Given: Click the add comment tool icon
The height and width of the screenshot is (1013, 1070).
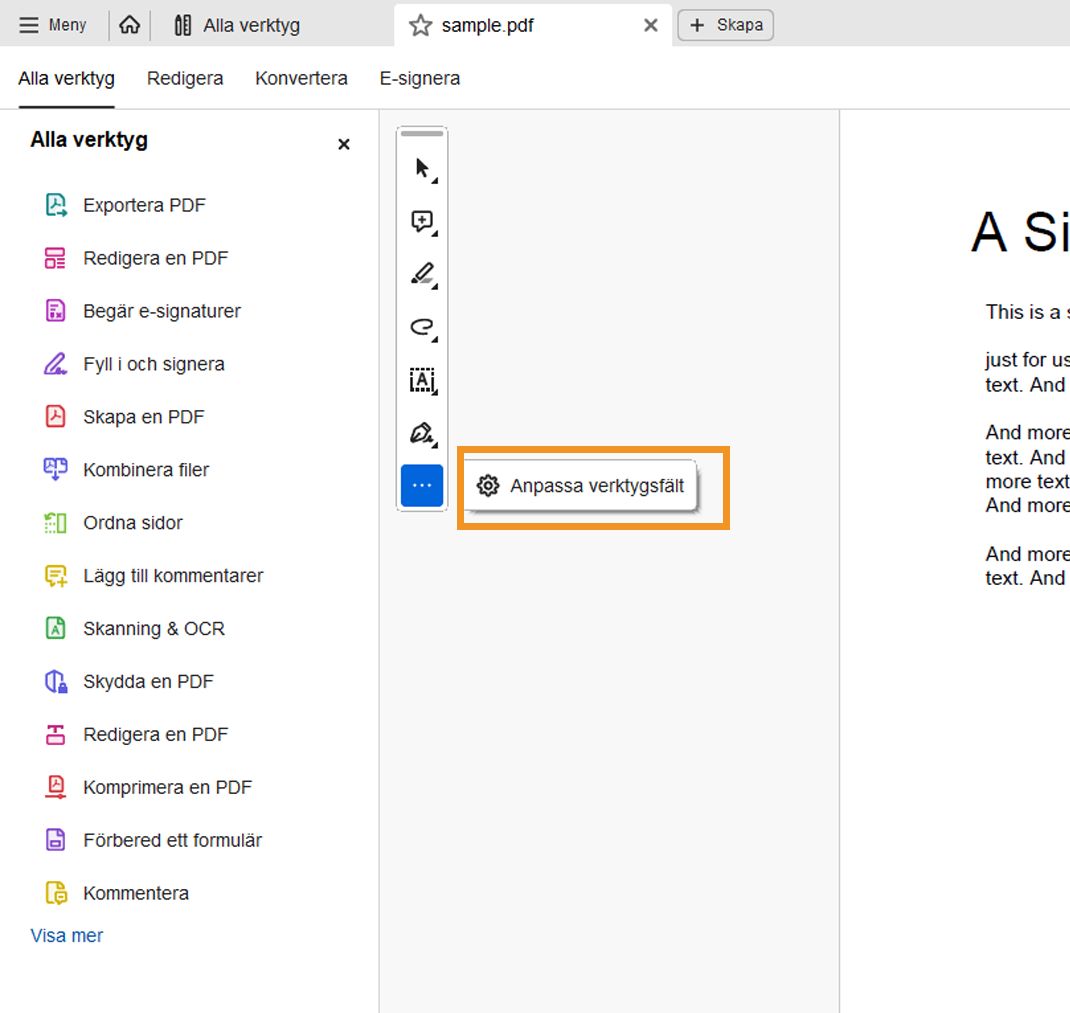Looking at the screenshot, I should [422, 221].
